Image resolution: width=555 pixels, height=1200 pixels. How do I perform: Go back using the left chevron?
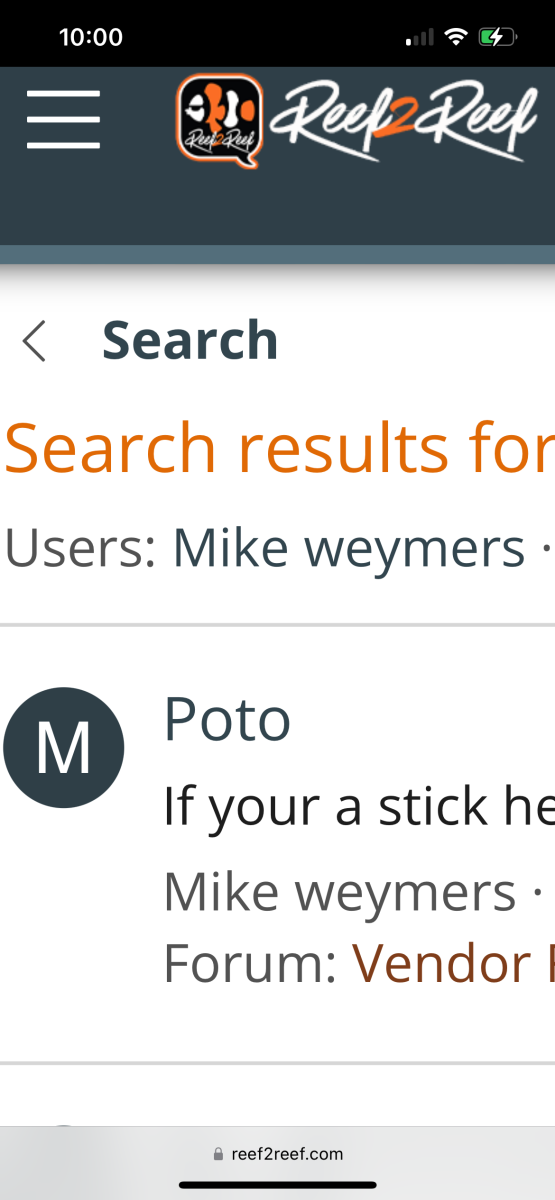[x=34, y=341]
